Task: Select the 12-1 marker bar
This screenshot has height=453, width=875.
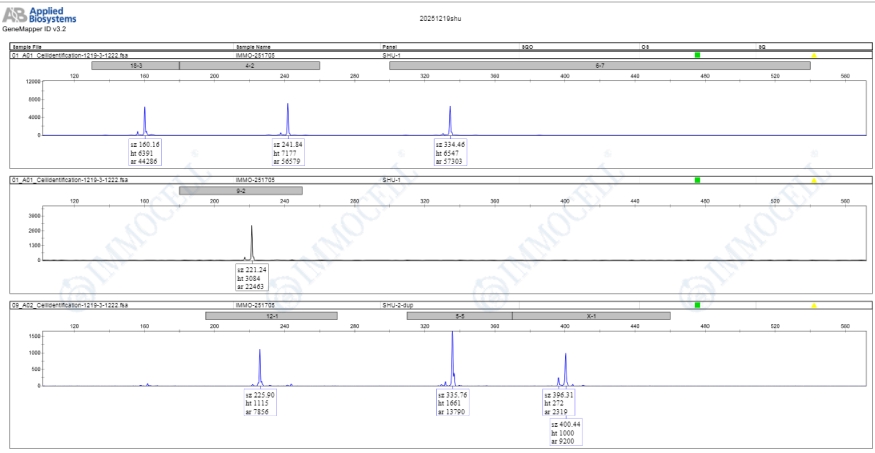Action: click(x=271, y=315)
